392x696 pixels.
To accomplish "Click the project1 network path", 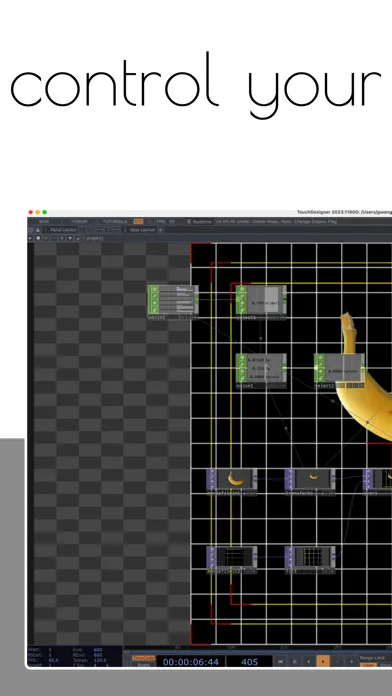I will (x=95, y=238).
